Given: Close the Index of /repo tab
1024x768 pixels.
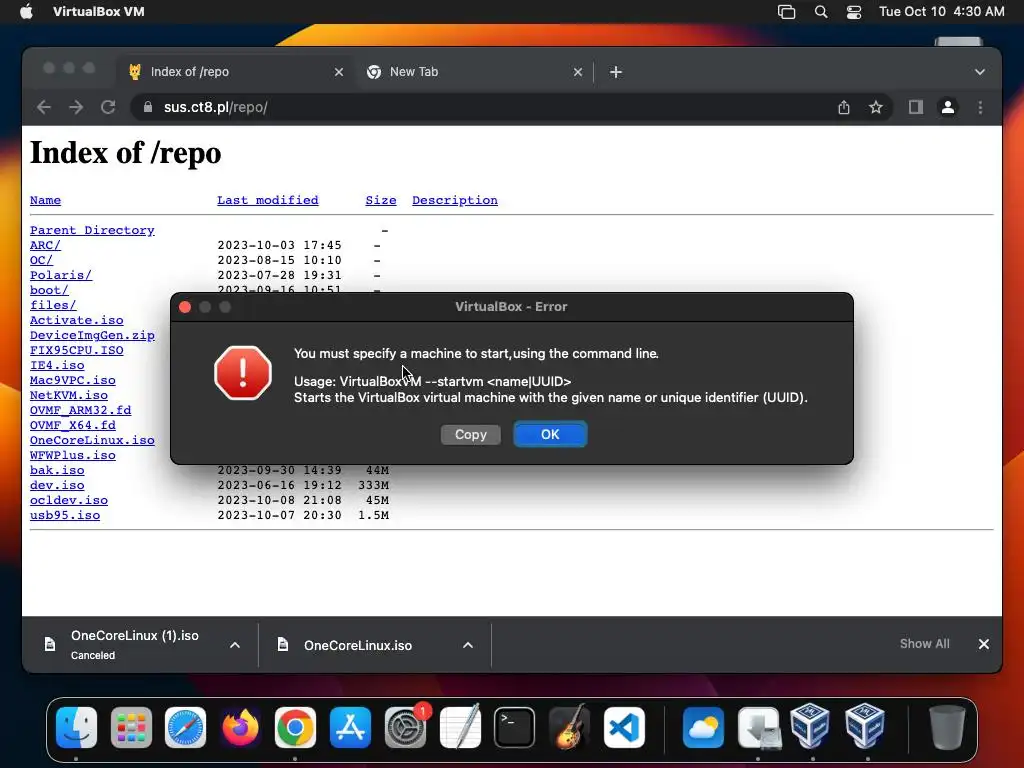Looking at the screenshot, I should pyautogui.click(x=339, y=72).
